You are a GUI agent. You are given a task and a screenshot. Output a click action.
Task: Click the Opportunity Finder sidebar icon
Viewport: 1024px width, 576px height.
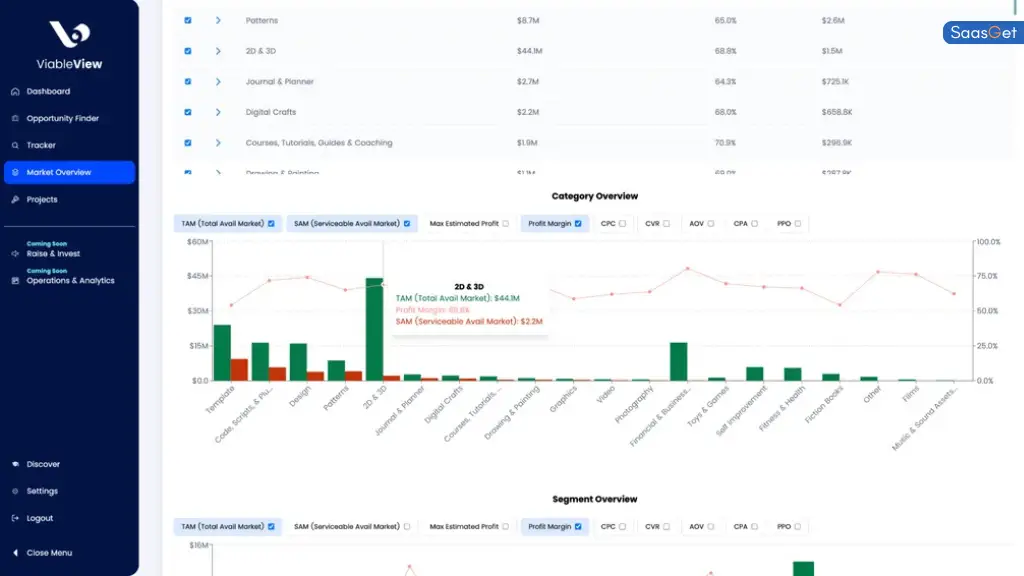point(15,119)
